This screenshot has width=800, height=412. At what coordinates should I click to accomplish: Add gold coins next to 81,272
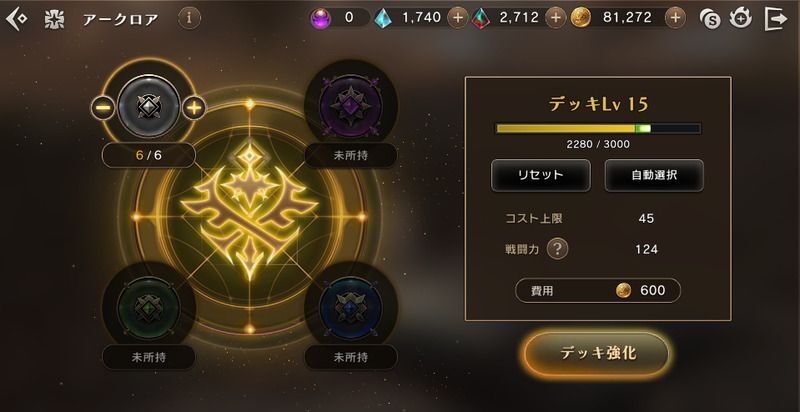tap(675, 18)
